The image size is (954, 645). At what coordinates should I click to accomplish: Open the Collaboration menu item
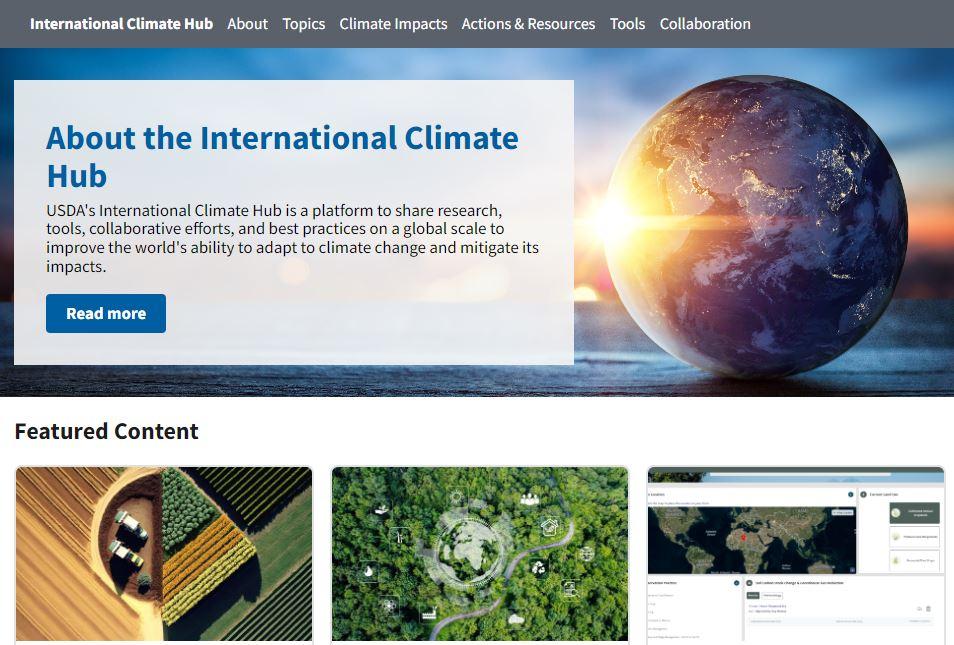point(705,24)
